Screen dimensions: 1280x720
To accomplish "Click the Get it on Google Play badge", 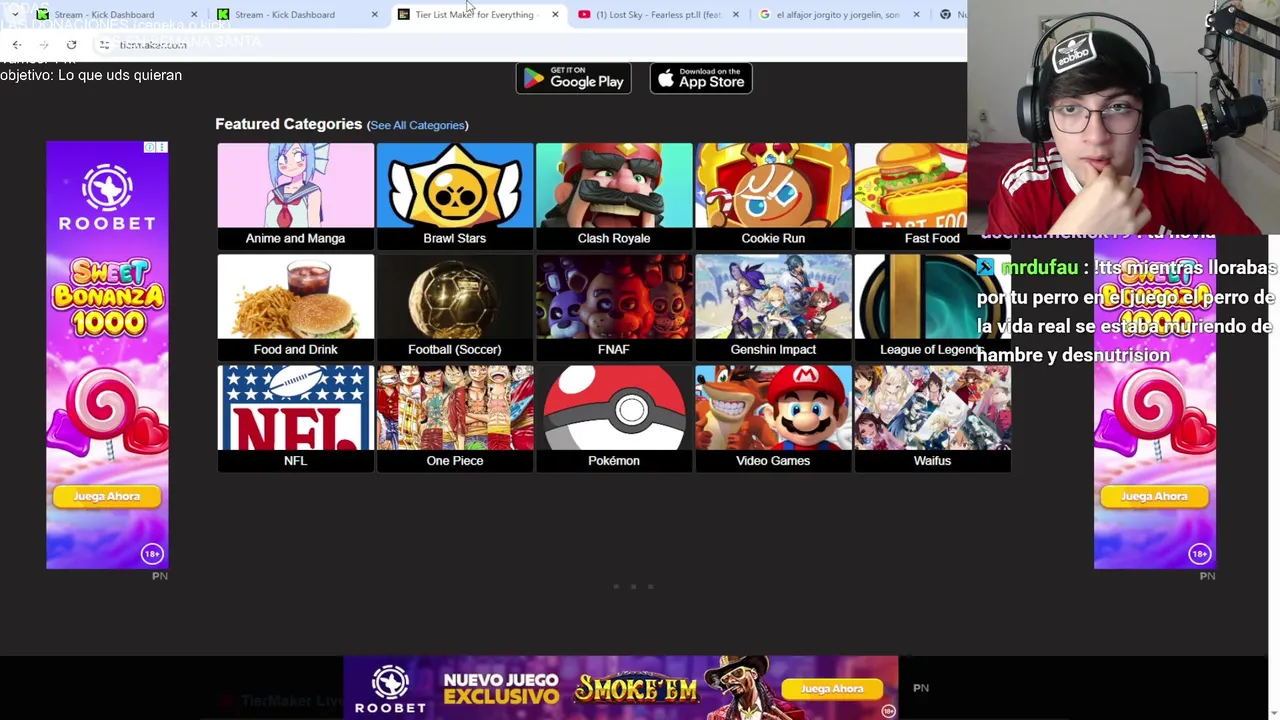I will pos(573,78).
